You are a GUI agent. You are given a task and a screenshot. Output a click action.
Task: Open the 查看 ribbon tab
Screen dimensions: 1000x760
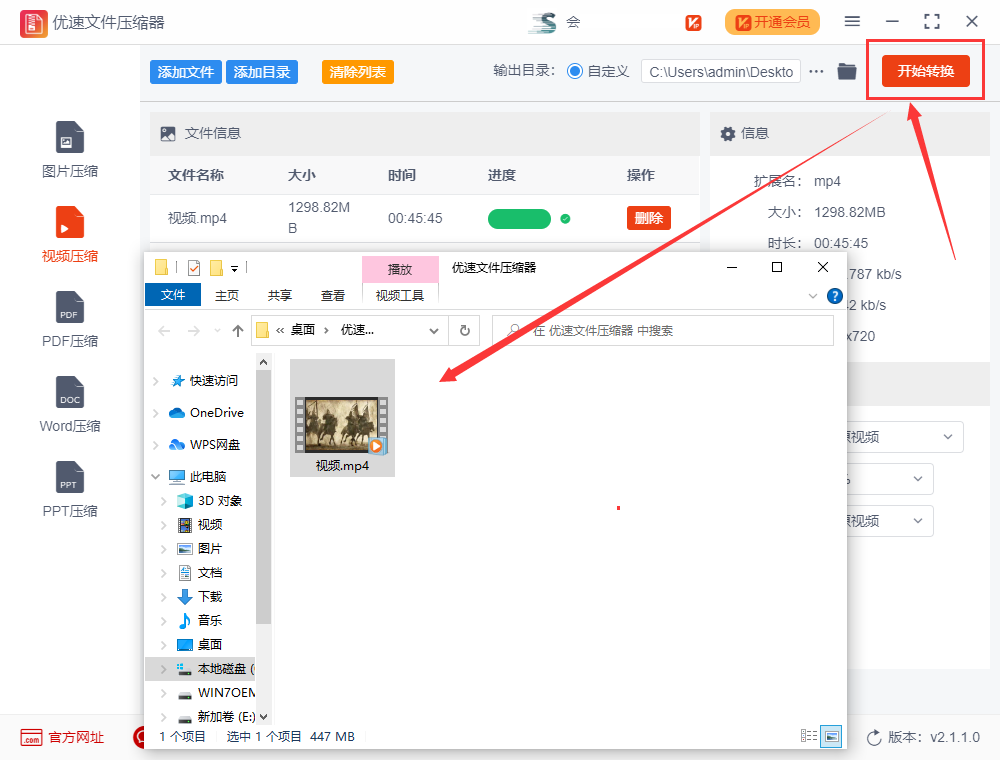(x=333, y=295)
